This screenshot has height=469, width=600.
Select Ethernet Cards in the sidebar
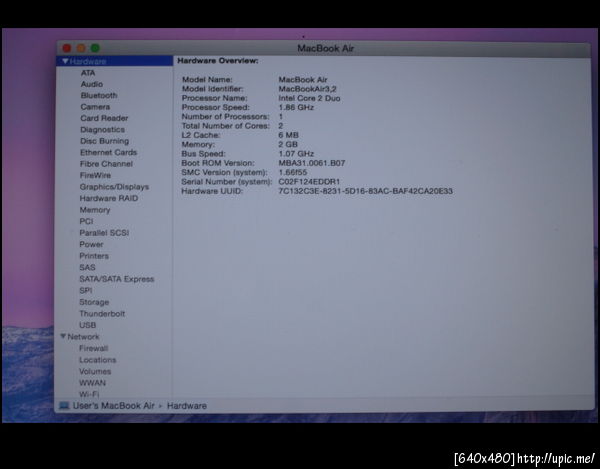(x=108, y=152)
